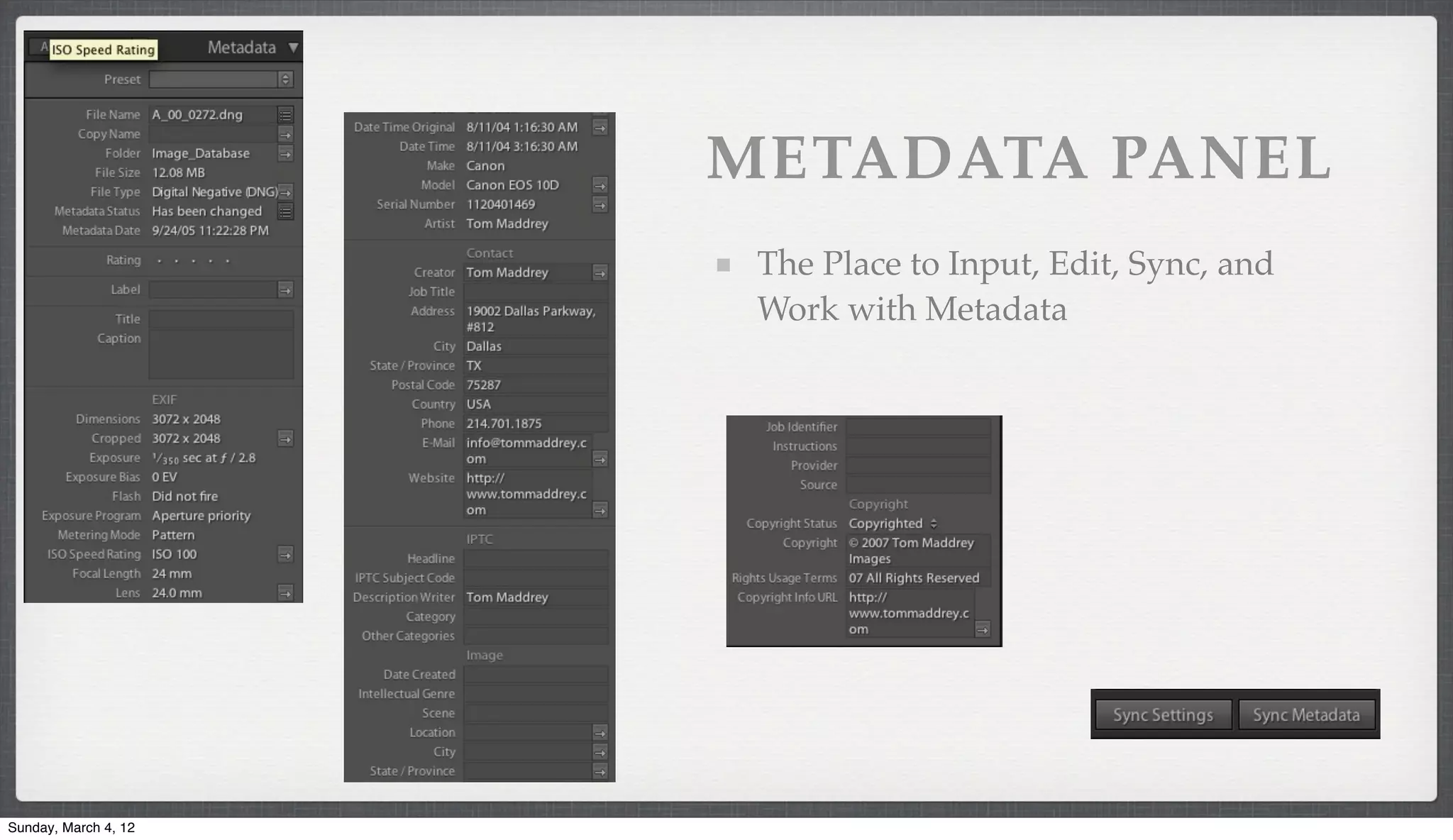Viewport: 1453px width, 840px height.
Task: Click the Job Identifier input field
Action: pyautogui.click(x=918, y=427)
